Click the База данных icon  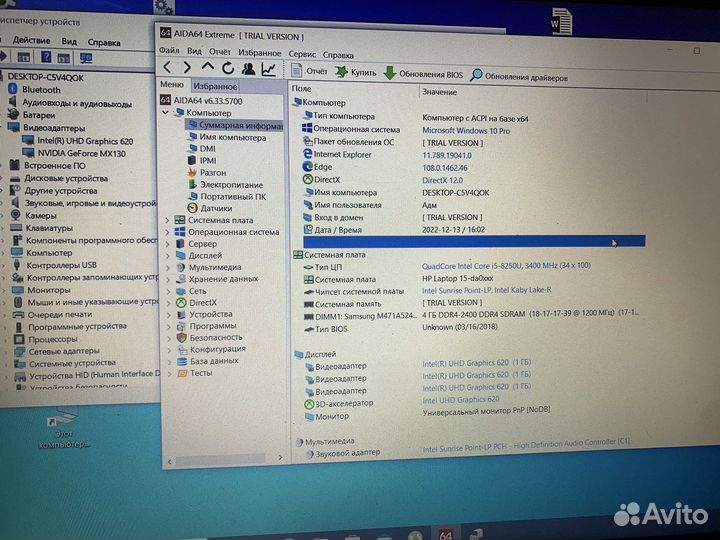182,361
